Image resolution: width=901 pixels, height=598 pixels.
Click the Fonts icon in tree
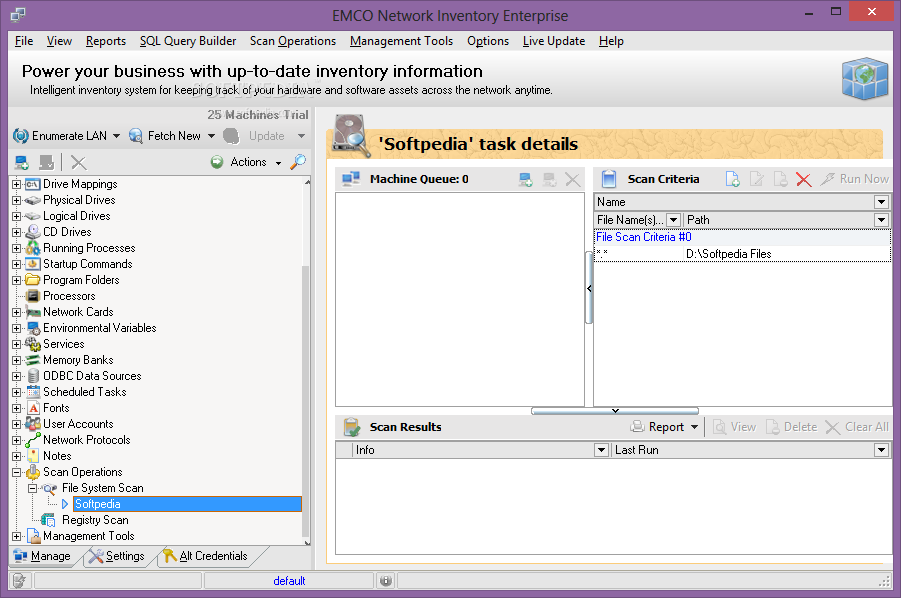(x=33, y=408)
